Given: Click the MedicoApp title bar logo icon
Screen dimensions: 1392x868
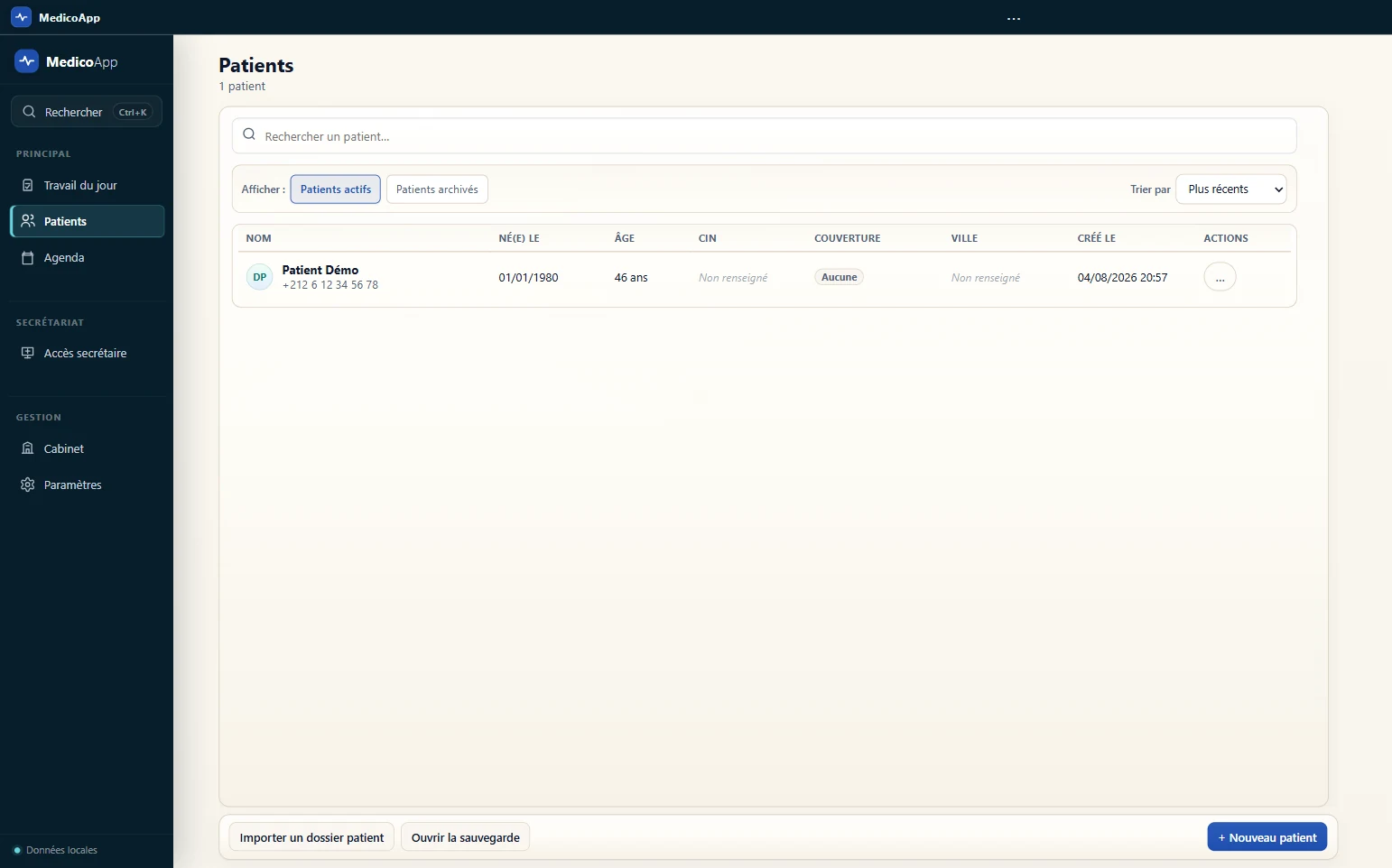Looking at the screenshot, I should [x=21, y=17].
